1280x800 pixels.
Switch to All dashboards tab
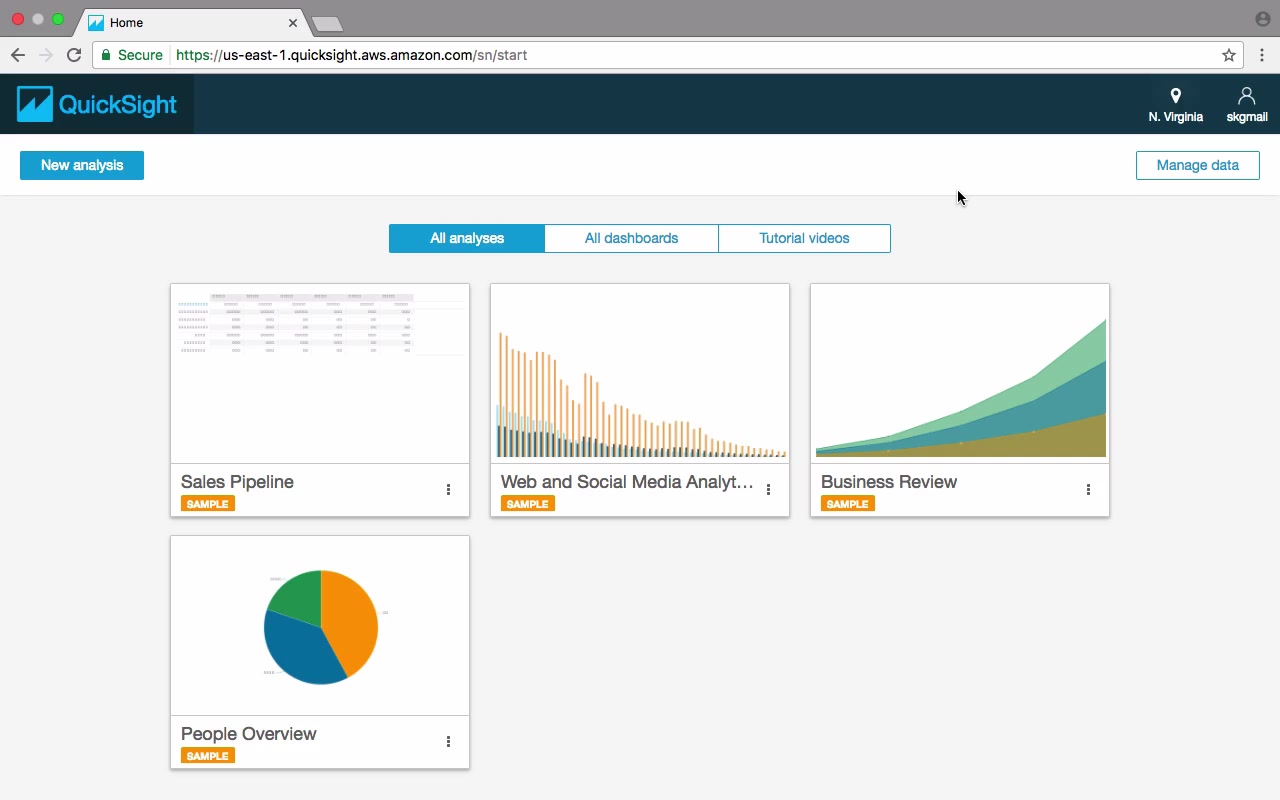click(631, 238)
